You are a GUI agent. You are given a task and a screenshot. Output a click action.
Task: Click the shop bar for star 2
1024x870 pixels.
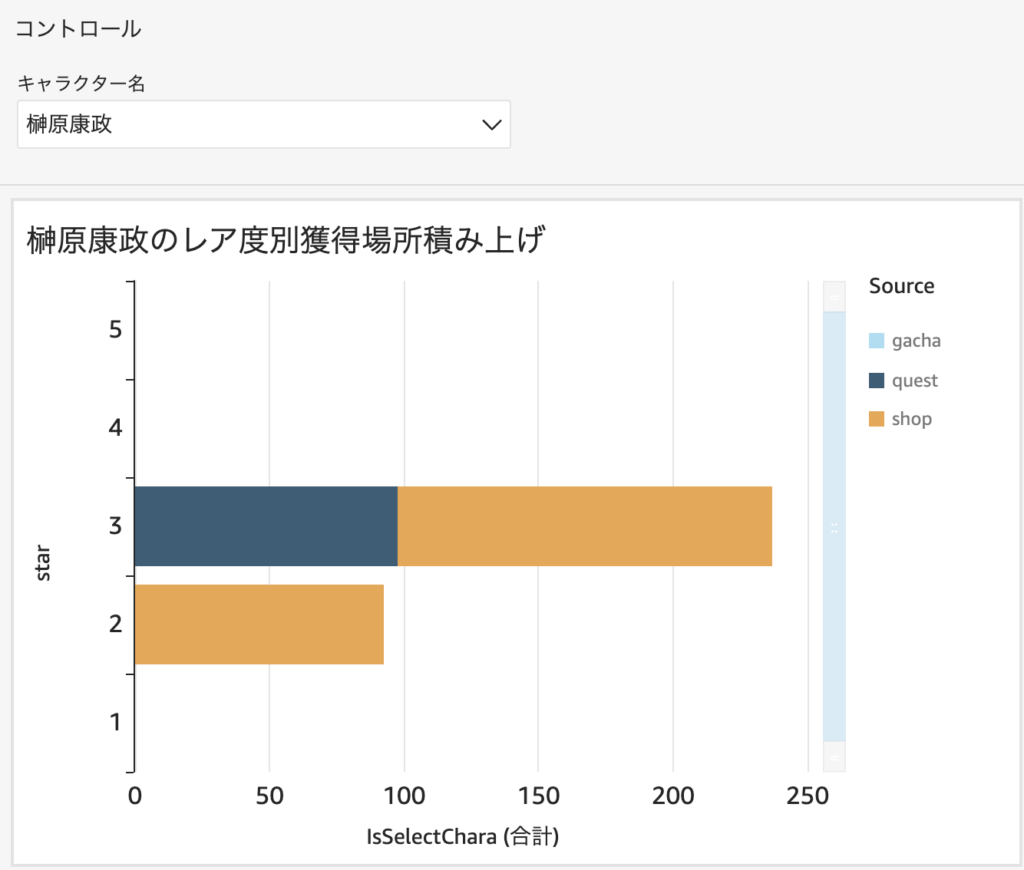click(x=259, y=624)
